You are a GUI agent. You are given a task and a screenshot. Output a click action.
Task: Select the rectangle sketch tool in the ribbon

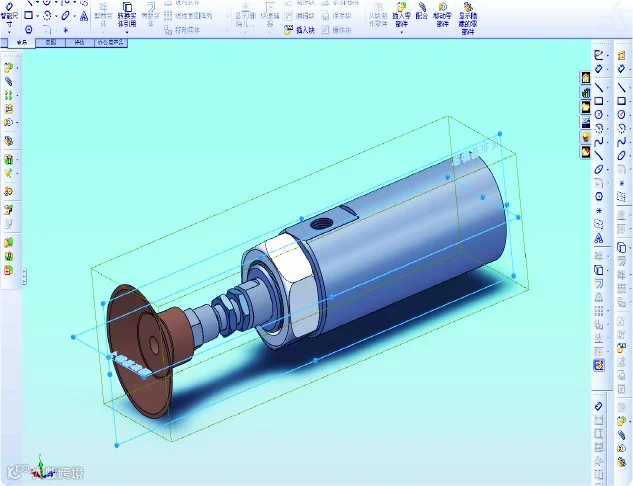tap(28, 16)
